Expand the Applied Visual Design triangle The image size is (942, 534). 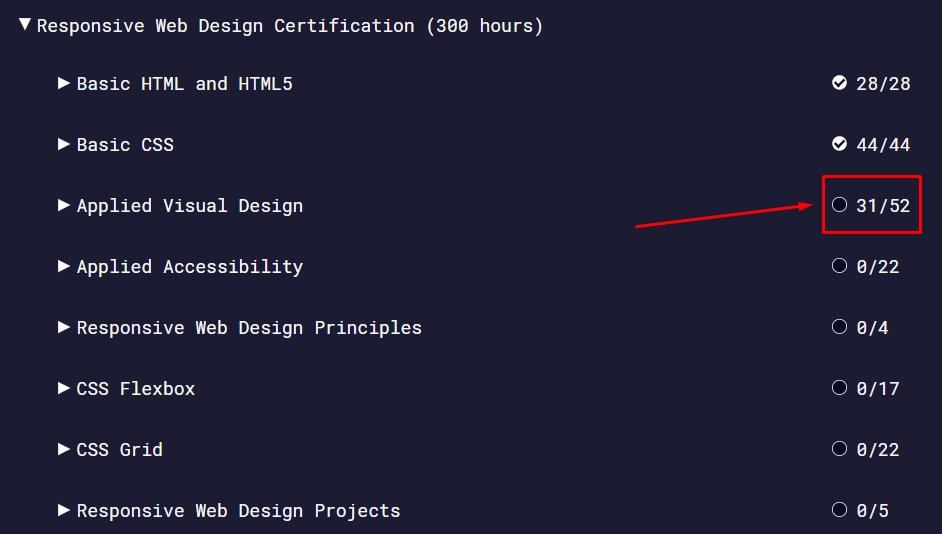[64, 205]
